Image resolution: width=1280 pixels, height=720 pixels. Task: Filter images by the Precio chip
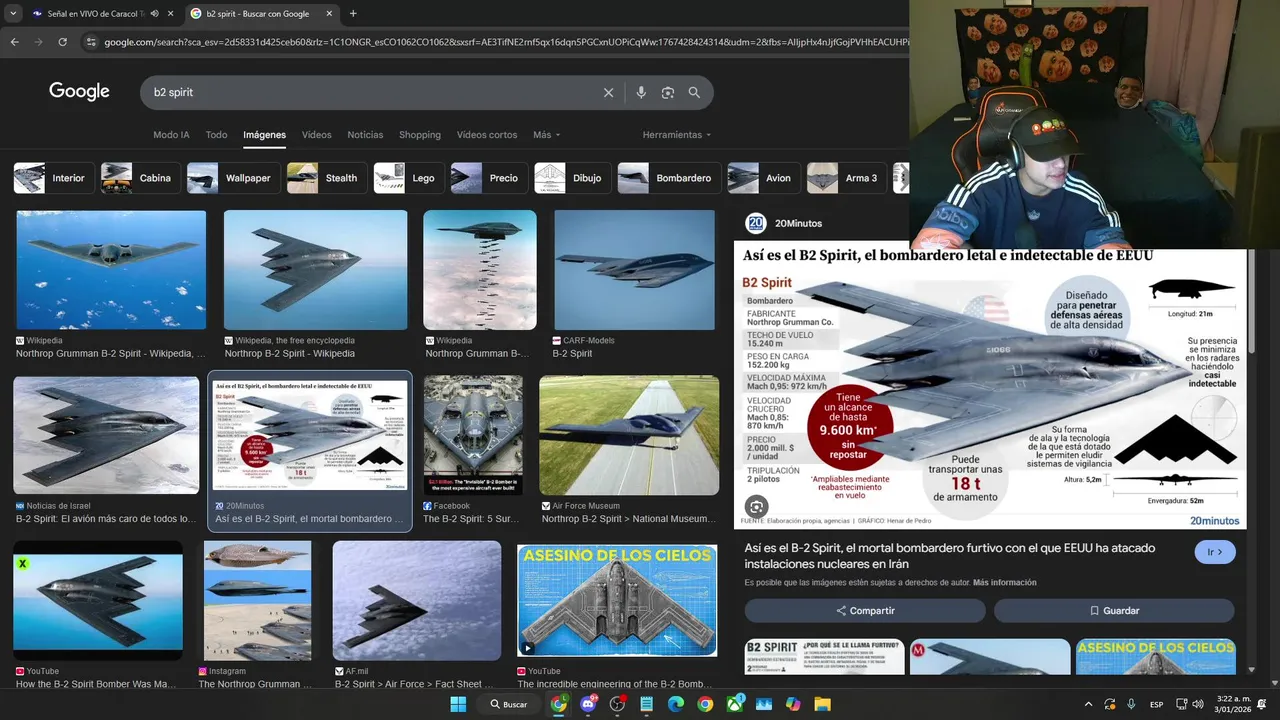pyautogui.click(x=490, y=178)
